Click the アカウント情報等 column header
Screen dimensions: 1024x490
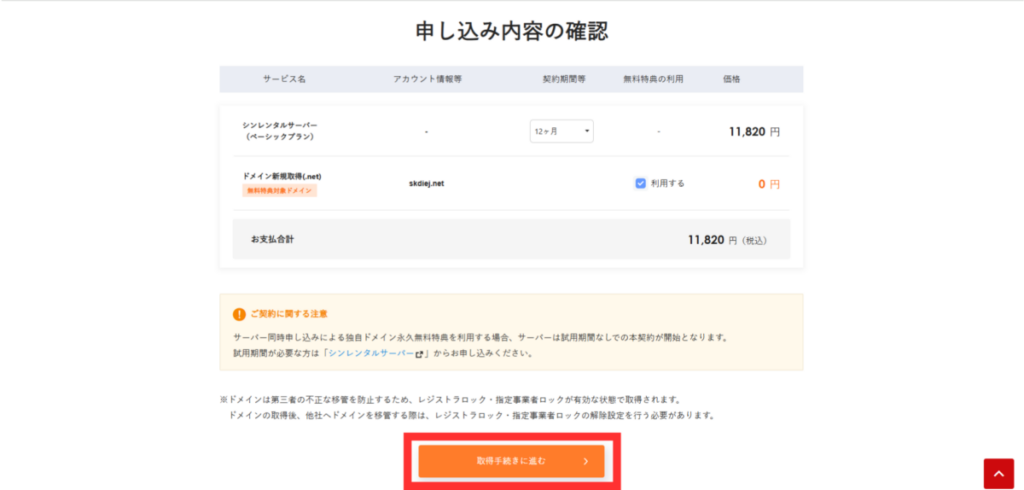427,79
